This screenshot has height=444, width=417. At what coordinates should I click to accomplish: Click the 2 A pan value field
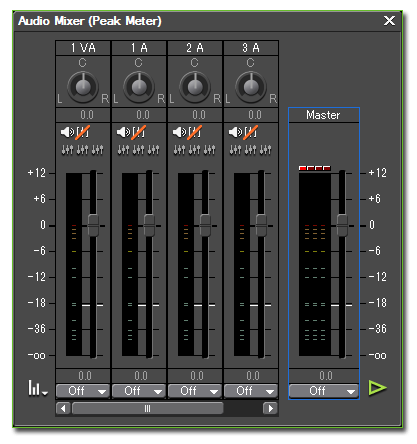(x=195, y=115)
